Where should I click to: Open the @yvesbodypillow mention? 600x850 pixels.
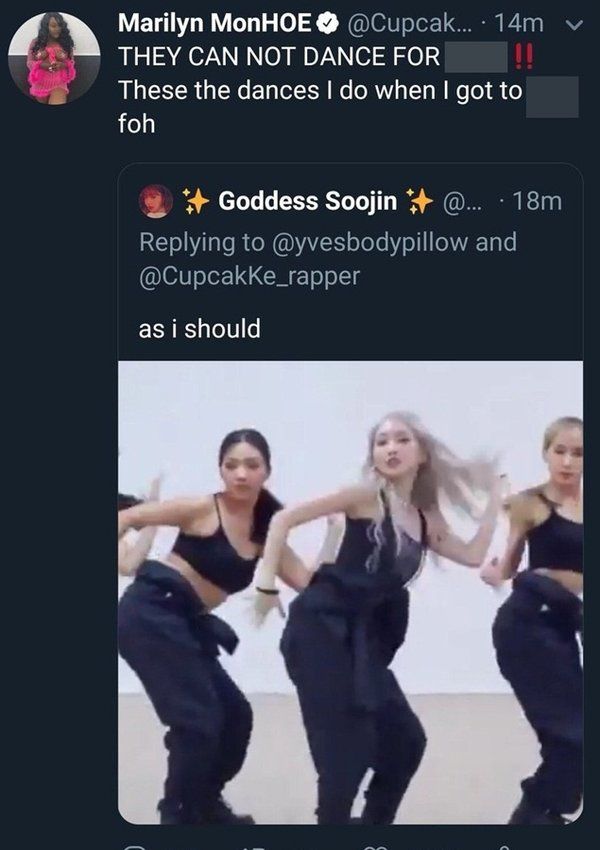[385, 243]
